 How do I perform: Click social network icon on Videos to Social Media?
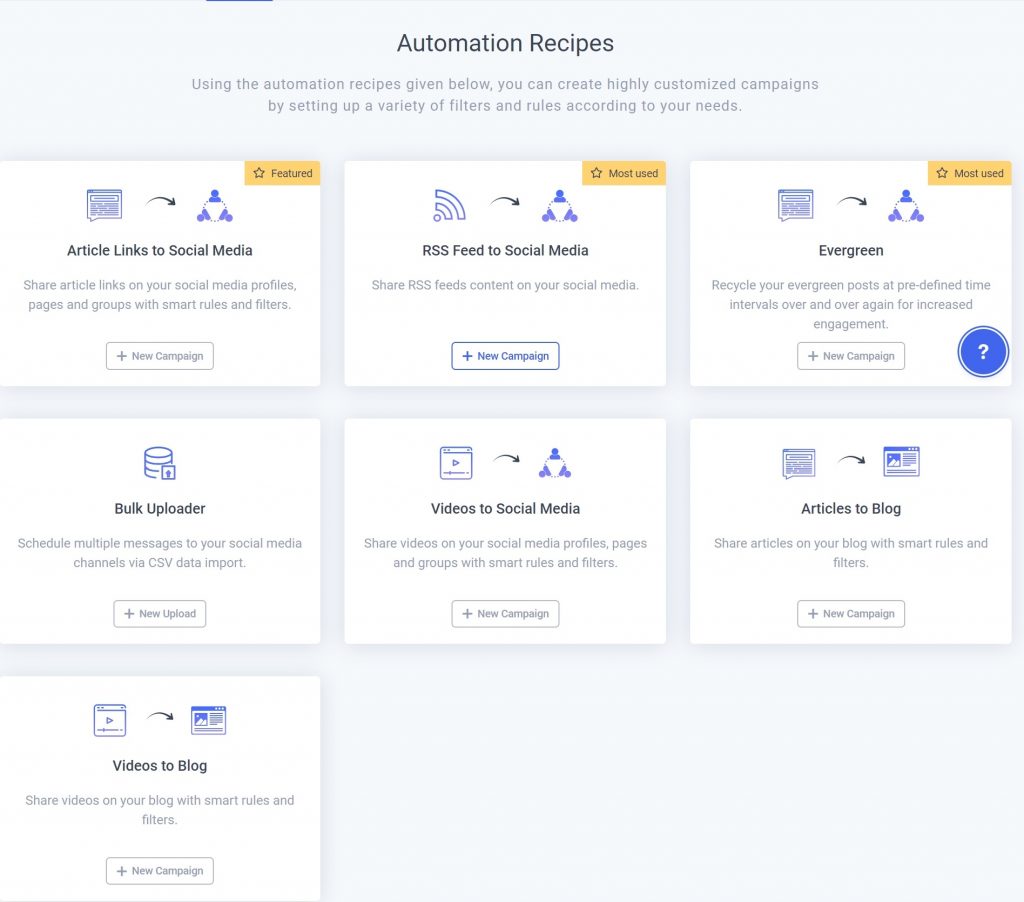(554, 462)
